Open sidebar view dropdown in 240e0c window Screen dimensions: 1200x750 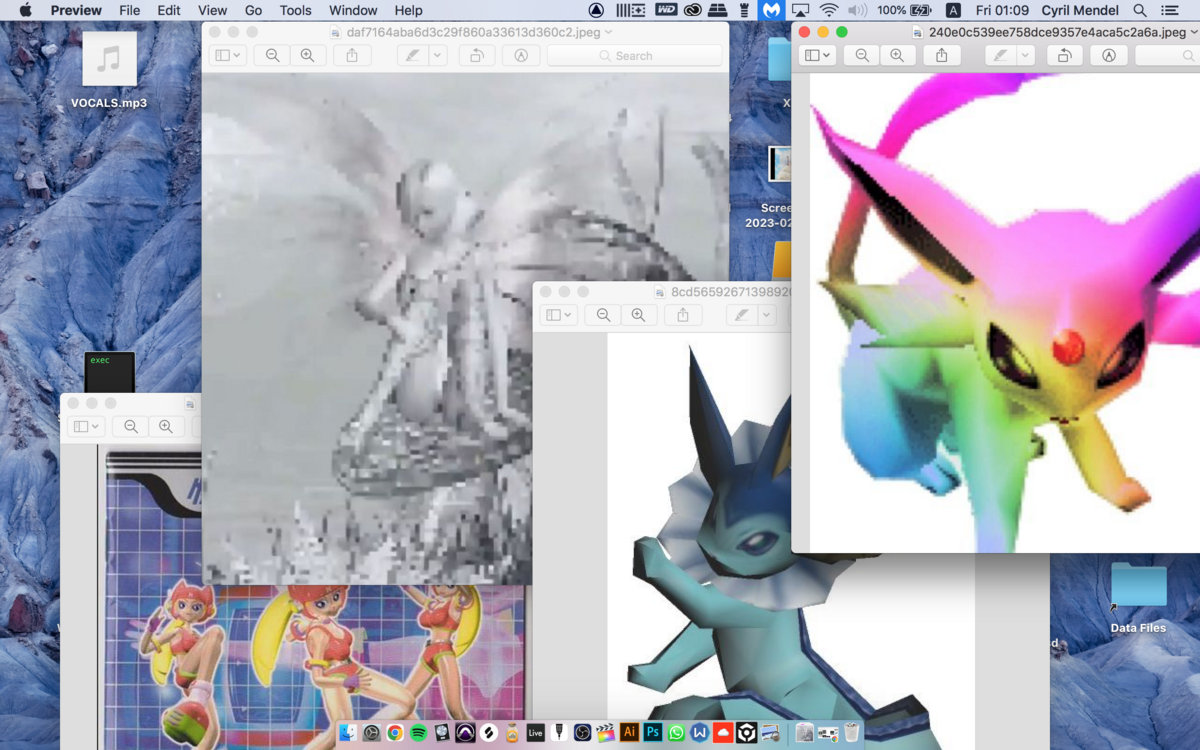pos(818,56)
